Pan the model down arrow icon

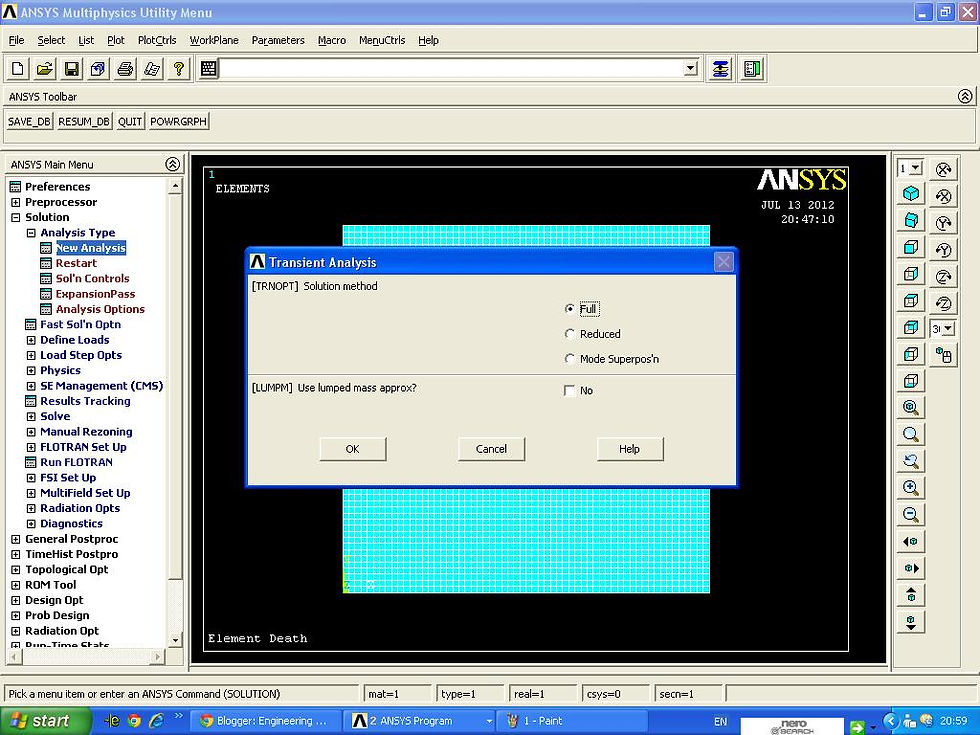point(911,622)
